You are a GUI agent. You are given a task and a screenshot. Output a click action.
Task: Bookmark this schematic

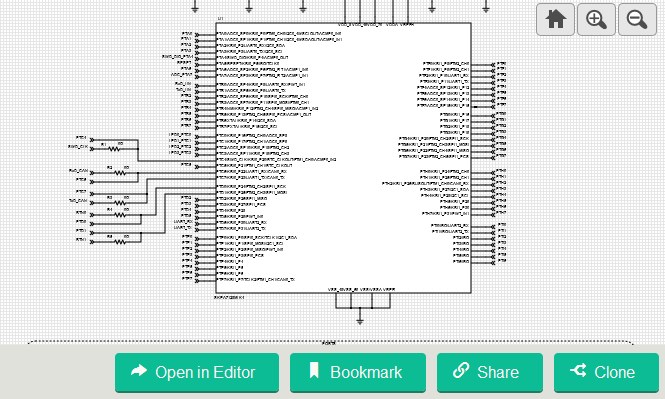358,372
